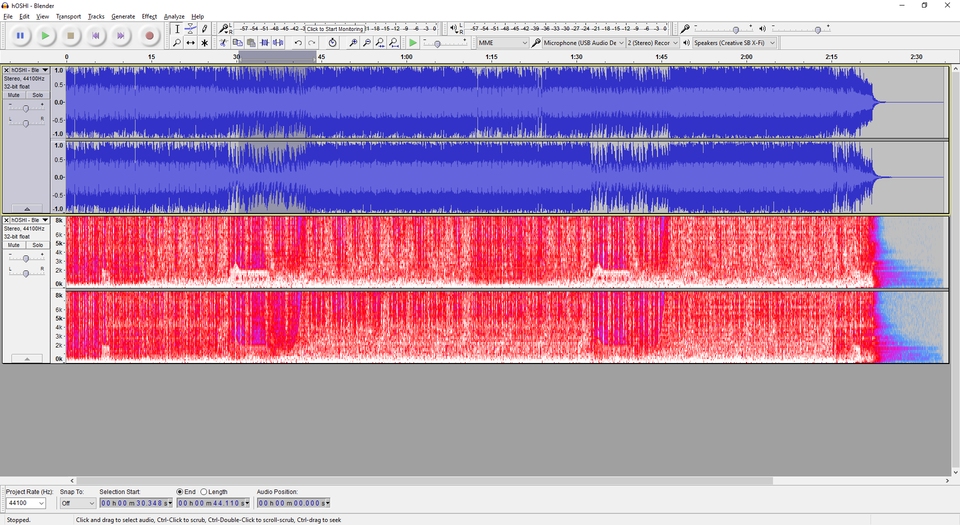Select the Envelope tool
960x525 pixels.
tap(190, 29)
